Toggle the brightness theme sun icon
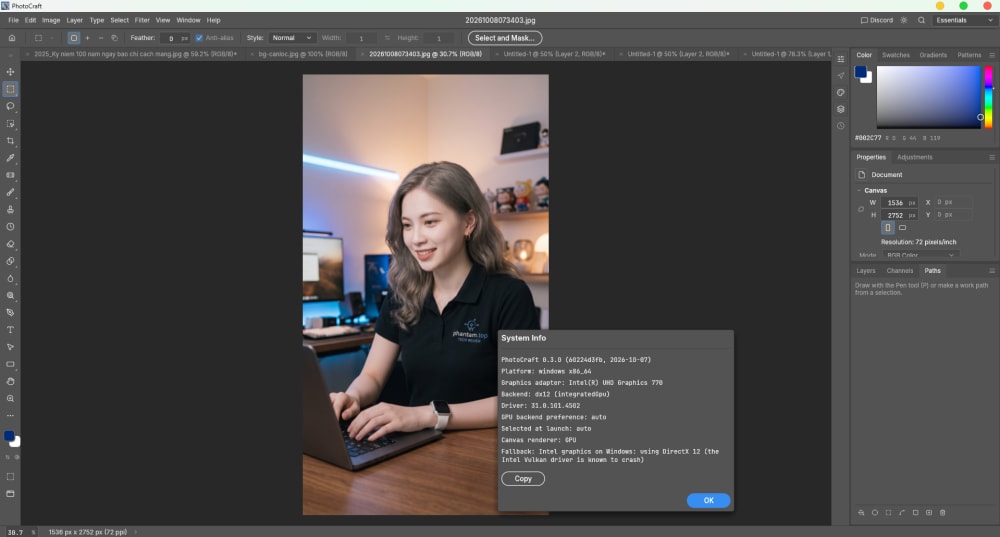The width and height of the screenshot is (1000, 537). [904, 20]
